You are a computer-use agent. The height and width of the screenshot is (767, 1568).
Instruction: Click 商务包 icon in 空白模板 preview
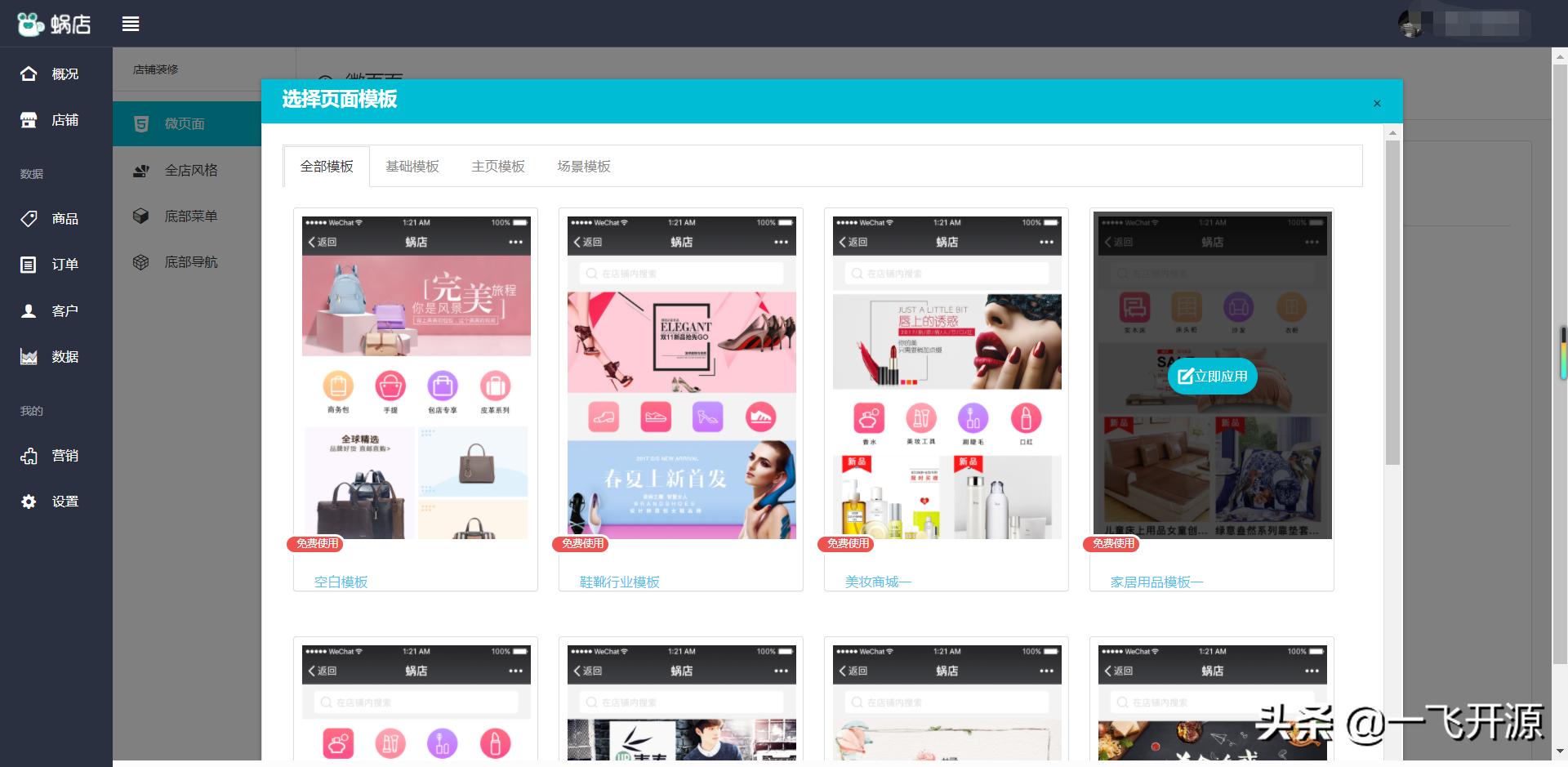tap(338, 386)
